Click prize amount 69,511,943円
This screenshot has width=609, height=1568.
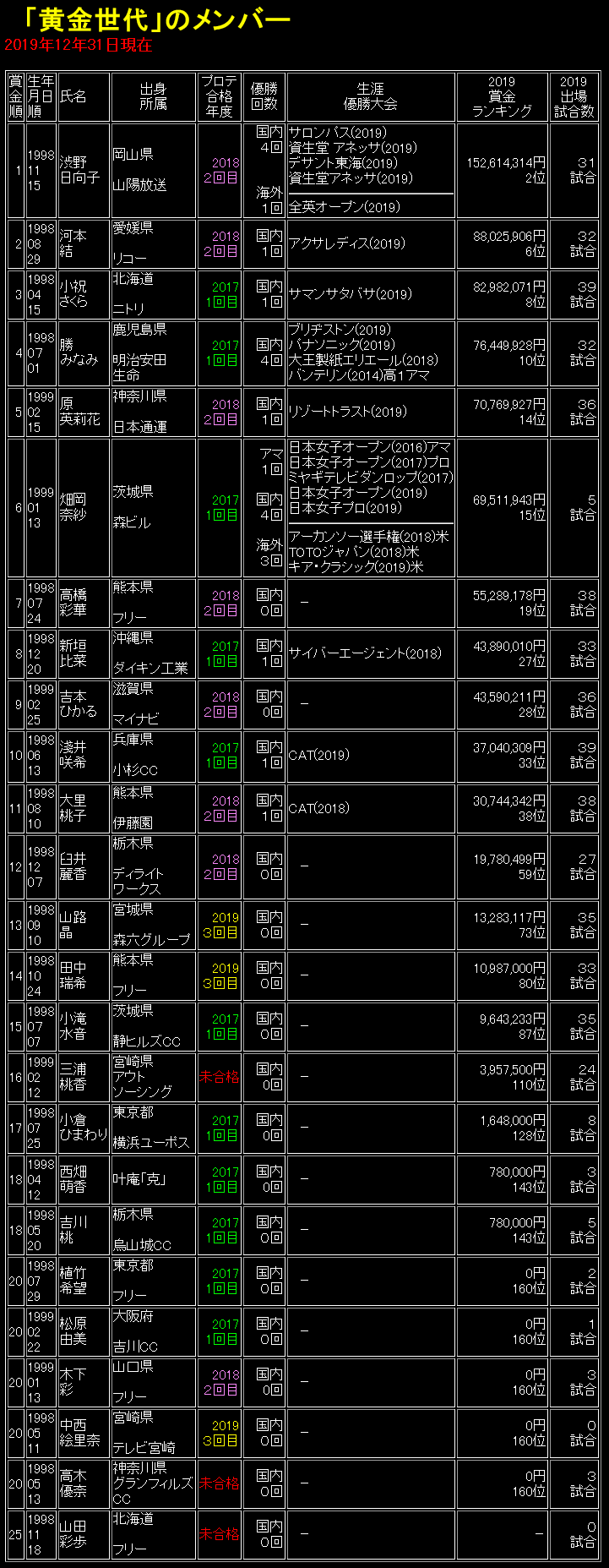pyautogui.click(x=509, y=500)
